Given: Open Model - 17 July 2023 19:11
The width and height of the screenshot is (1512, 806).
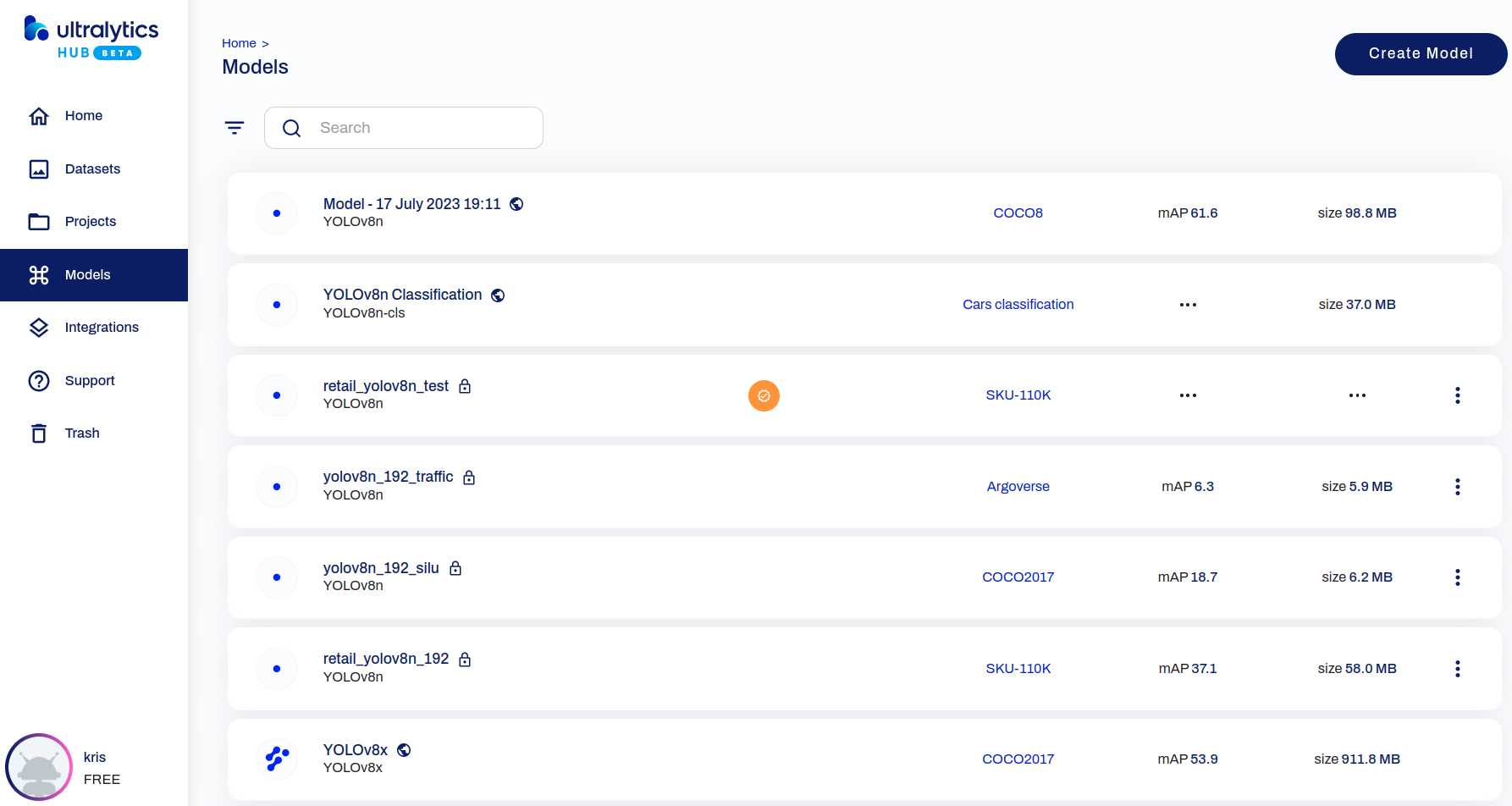Looking at the screenshot, I should tap(412, 204).
